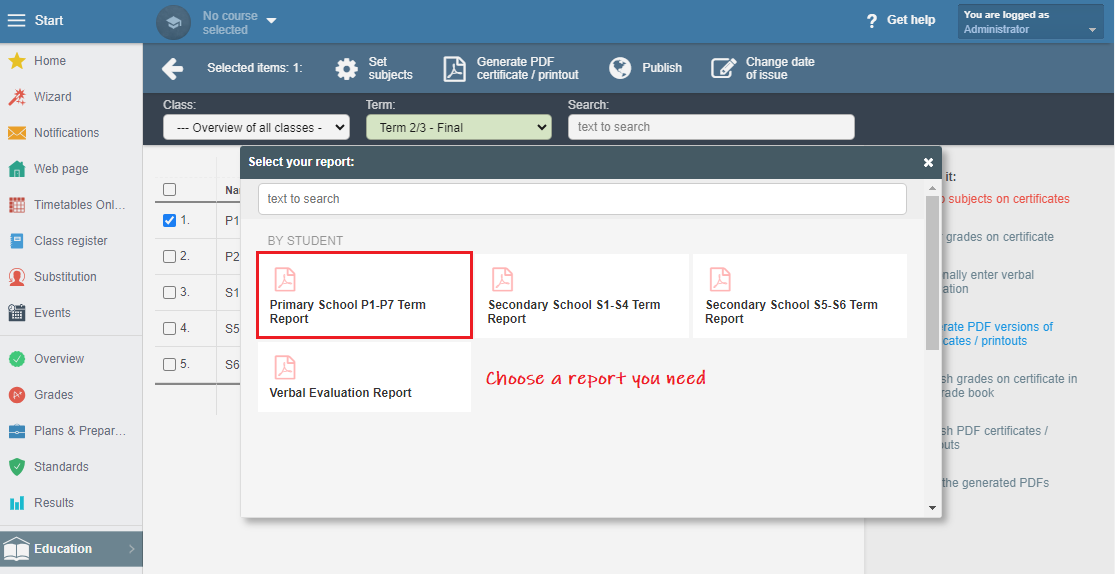Click the PDF versions of certificates link
This screenshot has width=1115, height=574.
pos(996,334)
